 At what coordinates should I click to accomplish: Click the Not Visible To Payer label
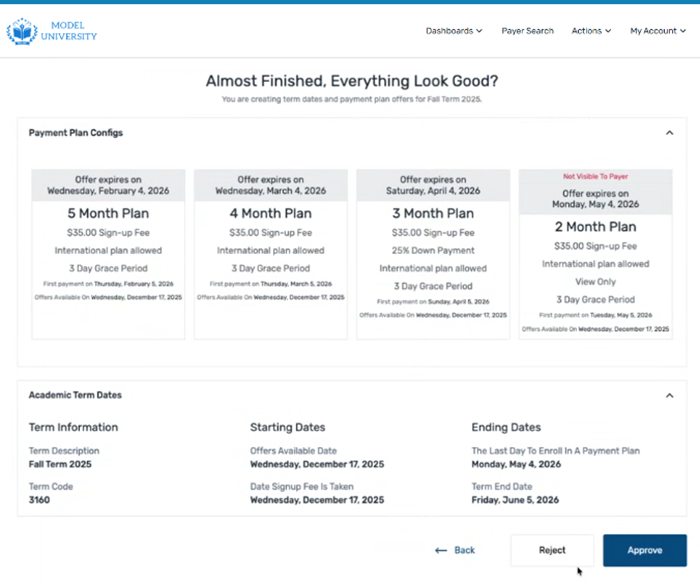pos(595,176)
